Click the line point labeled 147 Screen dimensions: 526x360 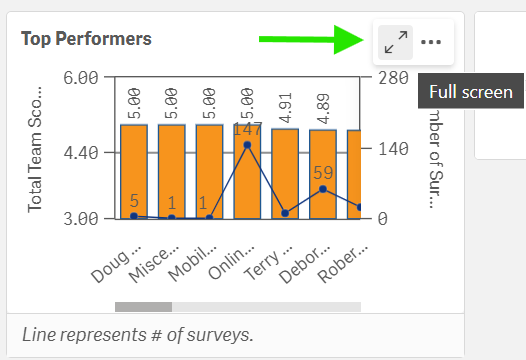[x=247, y=145]
